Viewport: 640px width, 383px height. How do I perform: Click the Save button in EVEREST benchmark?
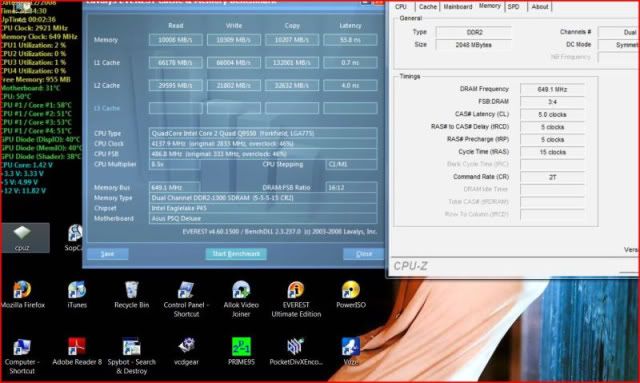(x=108, y=254)
